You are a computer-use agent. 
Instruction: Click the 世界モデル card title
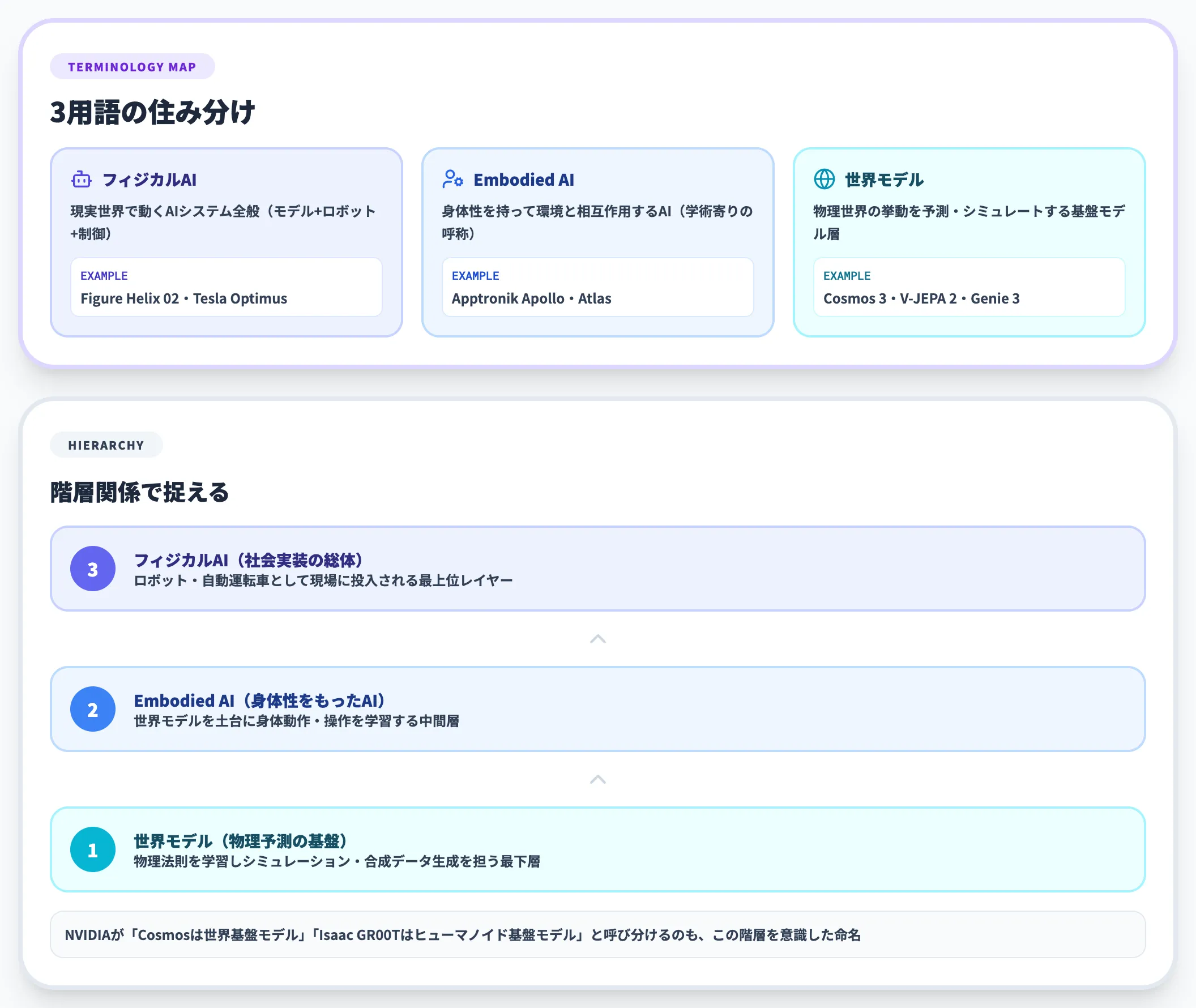coord(884,180)
